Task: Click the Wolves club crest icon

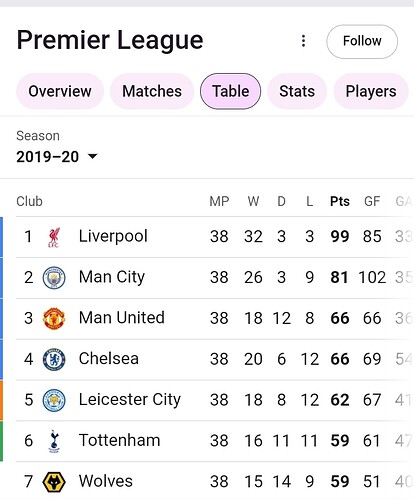Action: 54,482
